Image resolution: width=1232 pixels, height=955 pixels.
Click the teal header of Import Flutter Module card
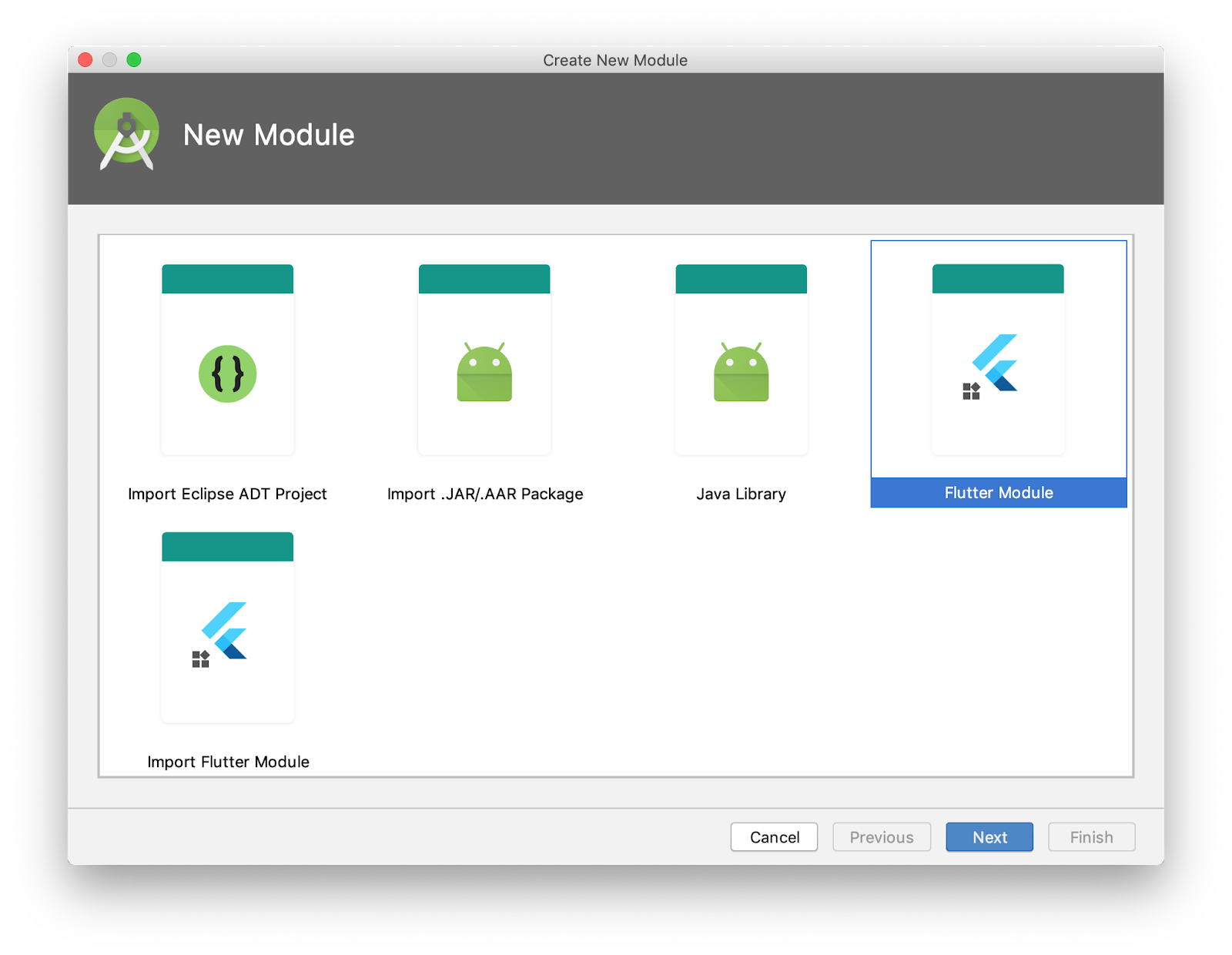point(227,547)
